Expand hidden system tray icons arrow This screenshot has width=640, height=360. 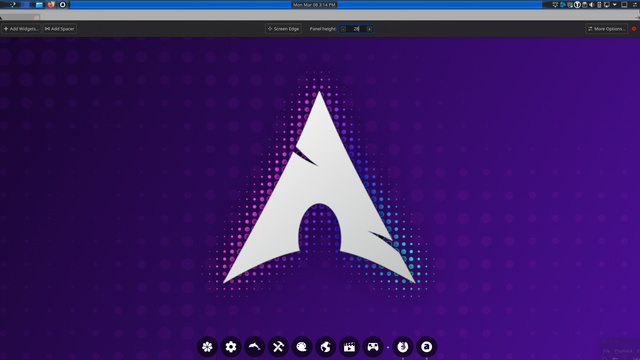[615, 4]
